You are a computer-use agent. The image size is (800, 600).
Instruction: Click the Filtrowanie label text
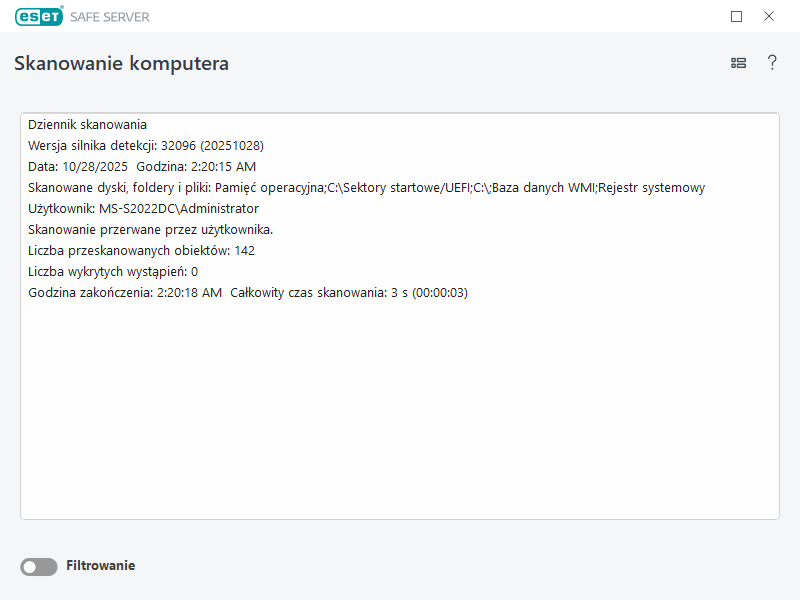pos(100,566)
